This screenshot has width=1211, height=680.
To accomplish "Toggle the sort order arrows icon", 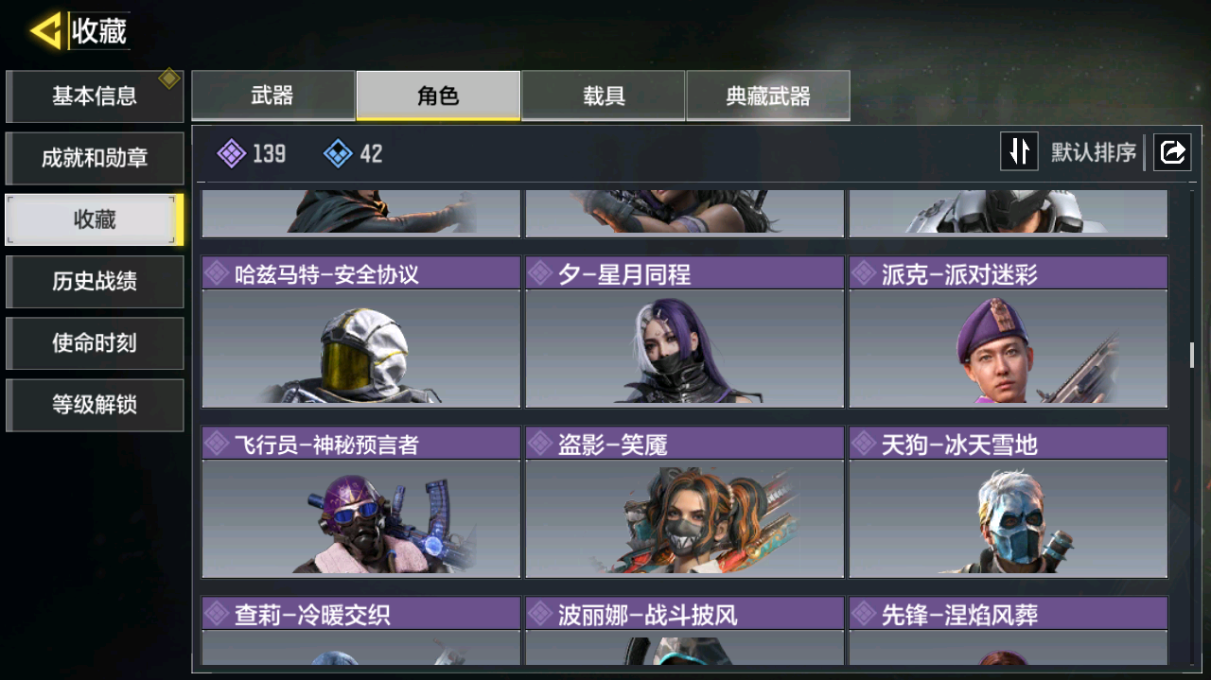I will tap(1019, 152).
